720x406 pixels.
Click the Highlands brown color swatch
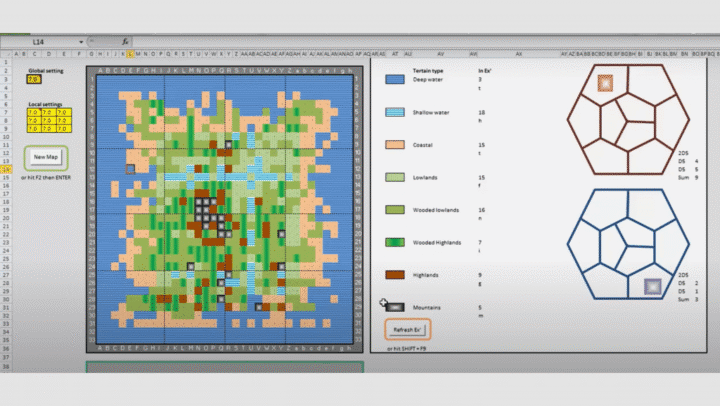coord(395,275)
